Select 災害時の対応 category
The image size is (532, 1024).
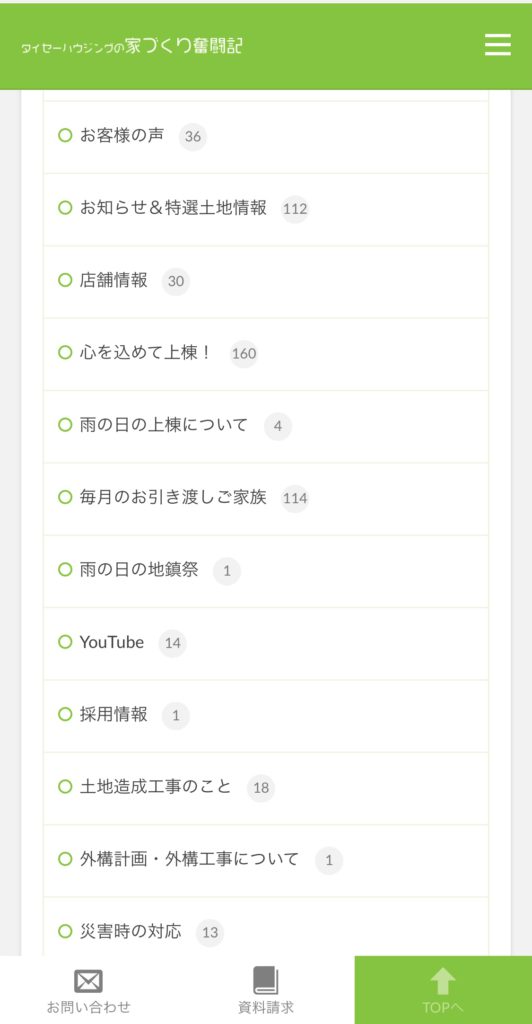[x=131, y=931]
